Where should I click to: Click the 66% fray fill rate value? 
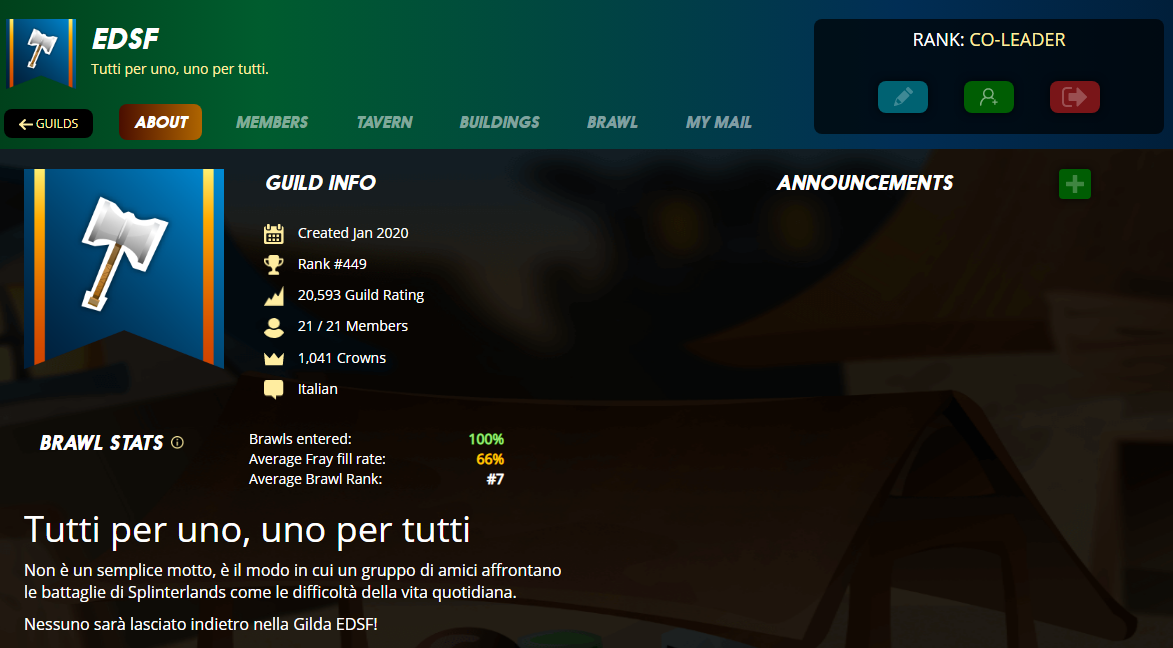[x=490, y=459]
